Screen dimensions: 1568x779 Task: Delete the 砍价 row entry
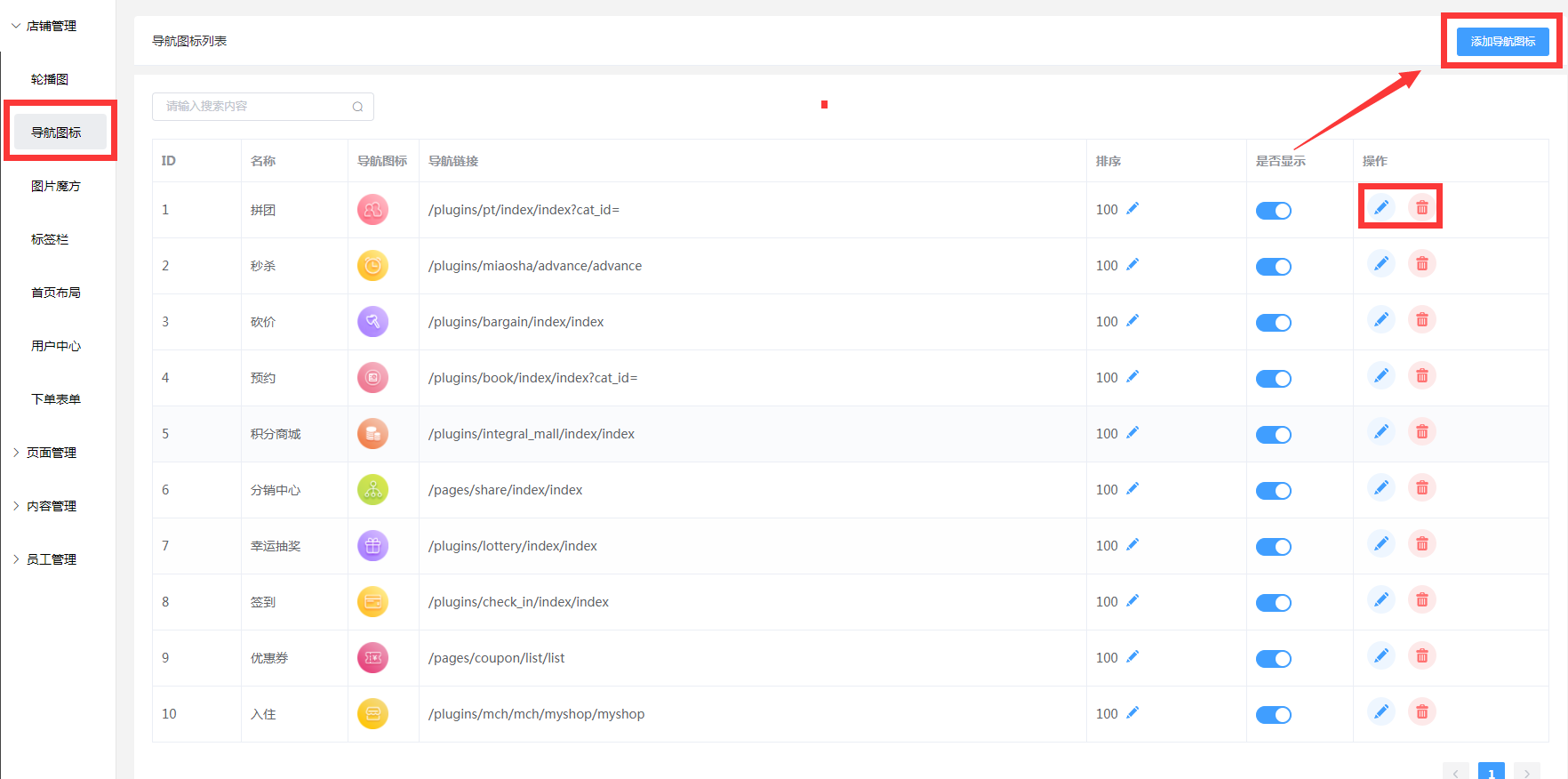pyautogui.click(x=1422, y=319)
